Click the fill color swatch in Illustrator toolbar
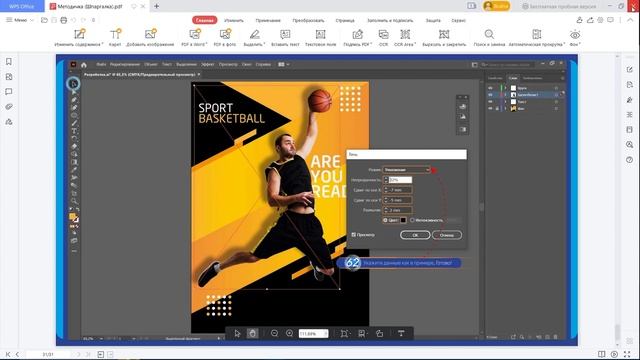Image resolution: width=640 pixels, height=360 pixels. (x=72, y=216)
